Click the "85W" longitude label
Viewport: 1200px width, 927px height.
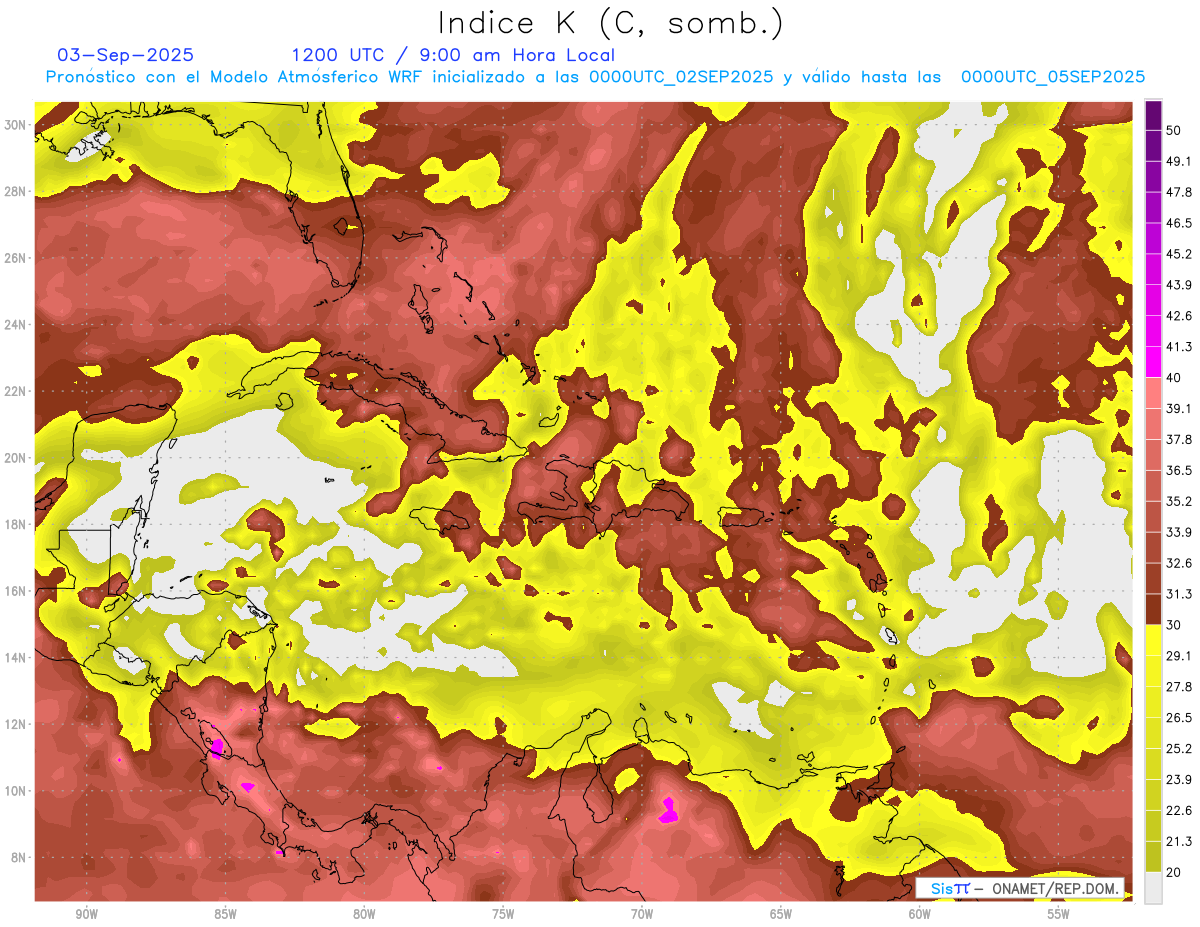click(225, 915)
